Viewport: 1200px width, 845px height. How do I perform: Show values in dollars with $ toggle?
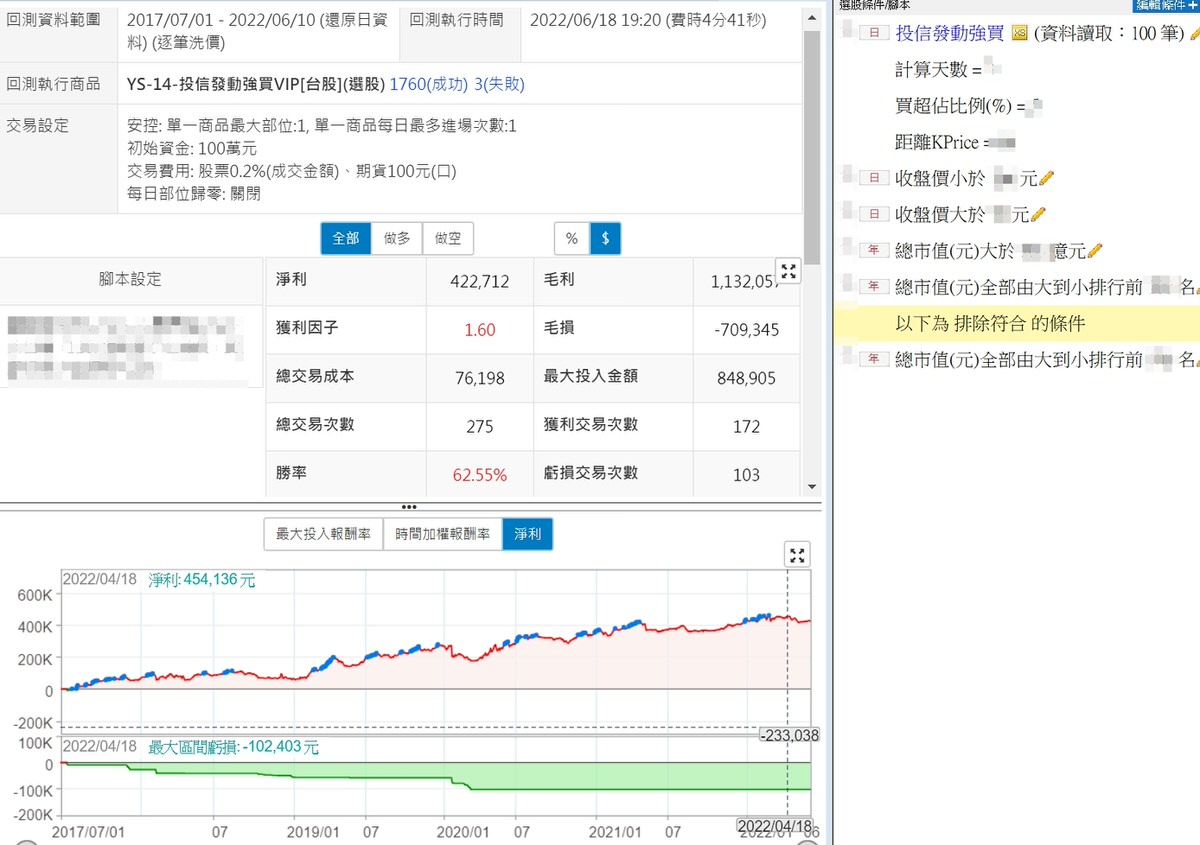point(606,239)
